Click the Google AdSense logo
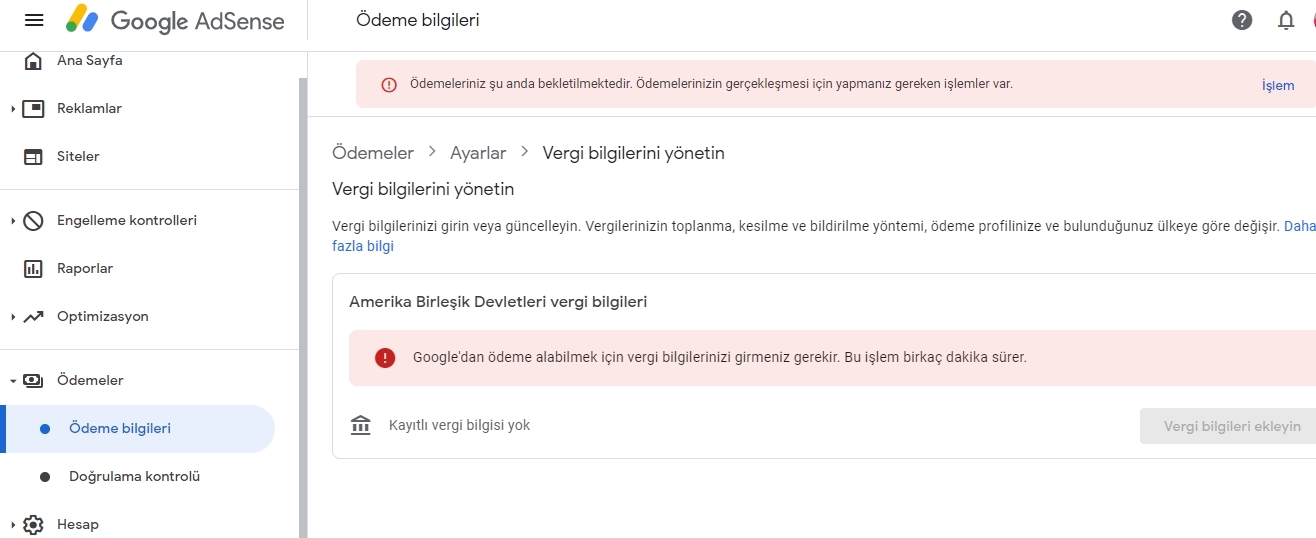Viewport: 1316px width, 538px height. 175,20
